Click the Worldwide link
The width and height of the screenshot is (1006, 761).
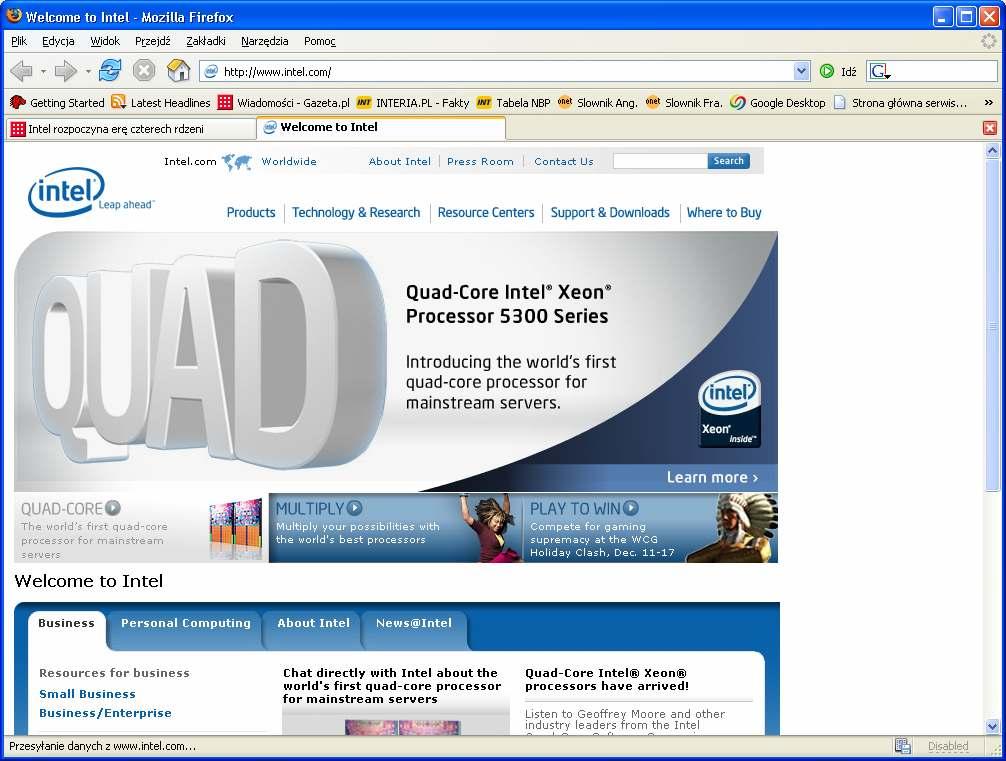point(289,162)
